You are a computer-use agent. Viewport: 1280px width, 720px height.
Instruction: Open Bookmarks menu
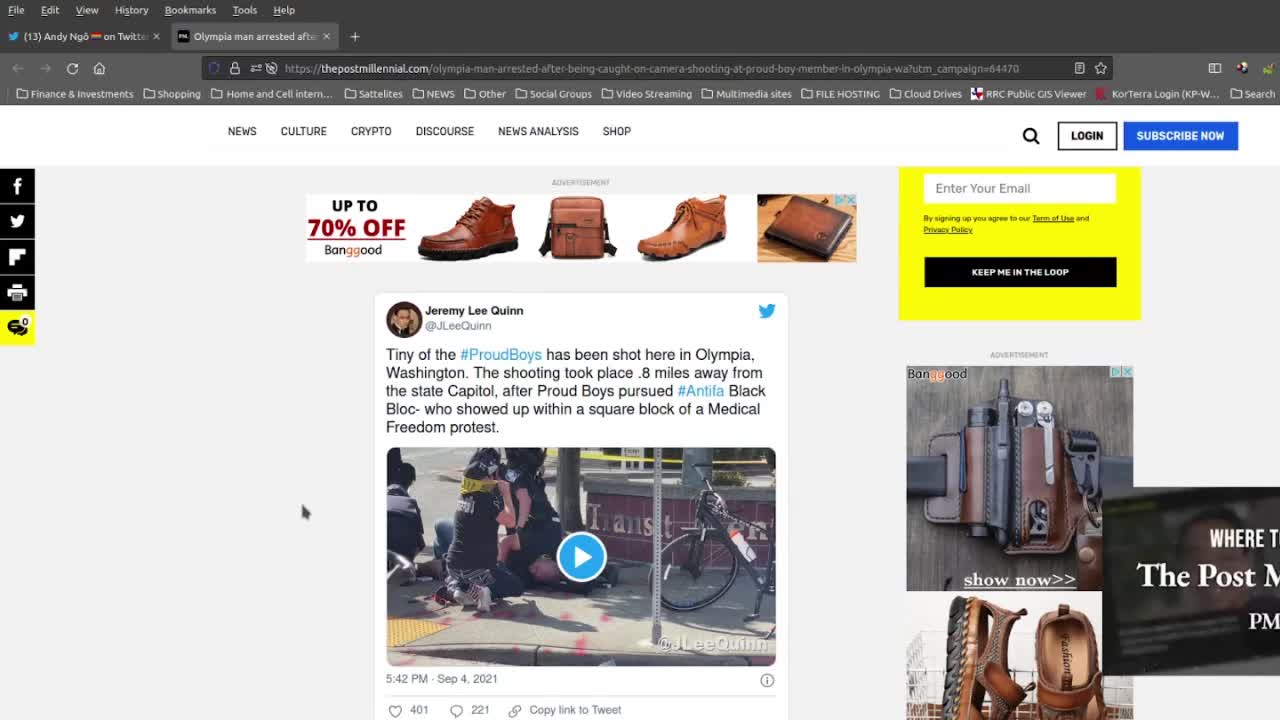click(190, 10)
